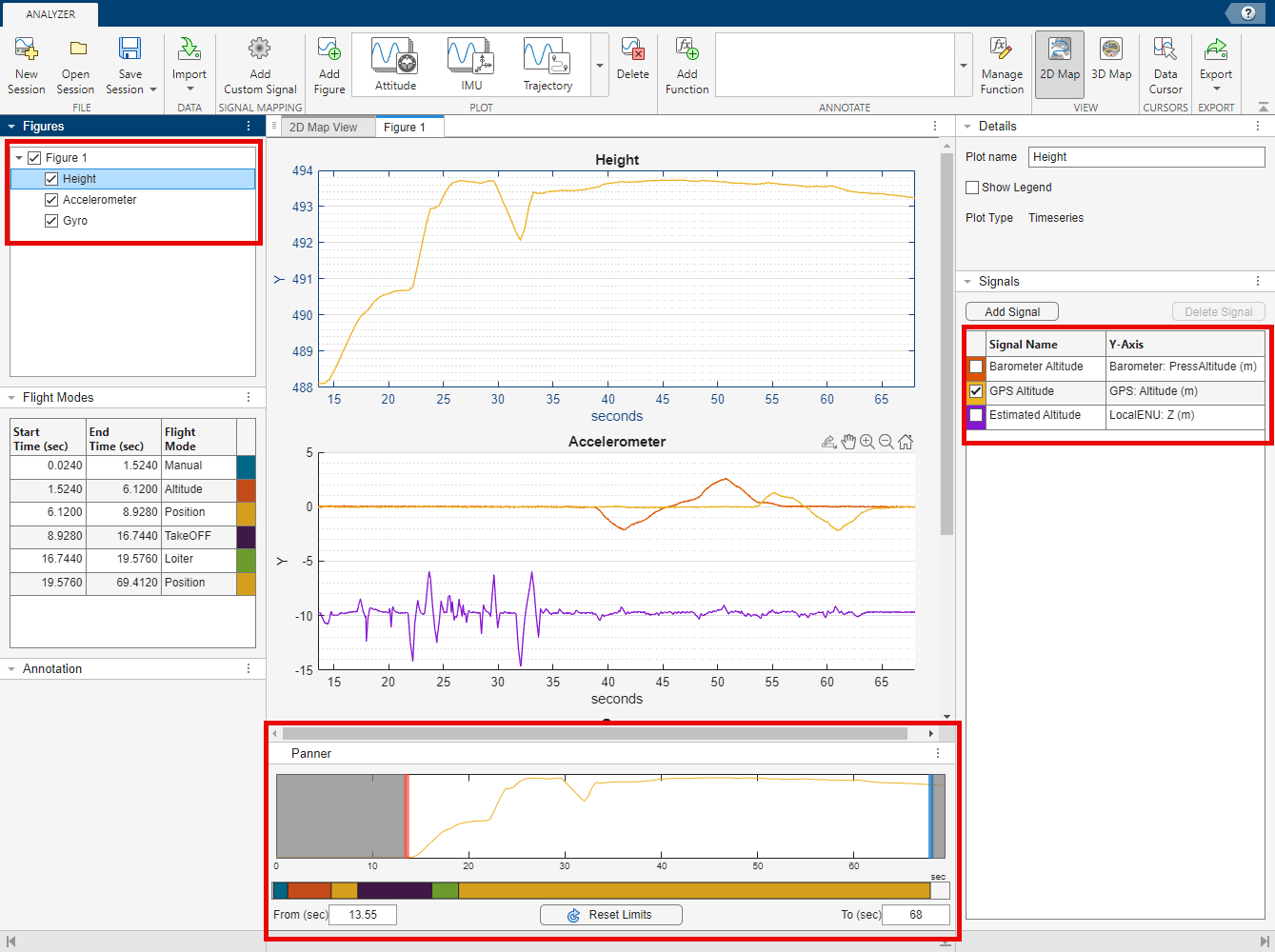Toggle the Figure 1 checkbox
The image size is (1275, 952).
[34, 158]
